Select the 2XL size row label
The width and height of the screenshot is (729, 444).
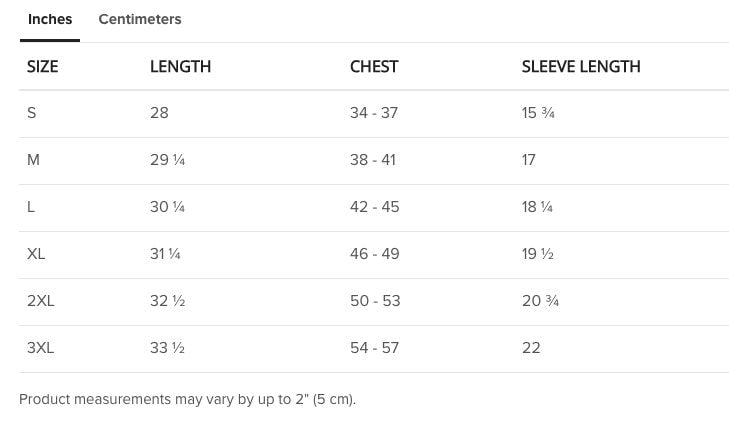coord(41,301)
